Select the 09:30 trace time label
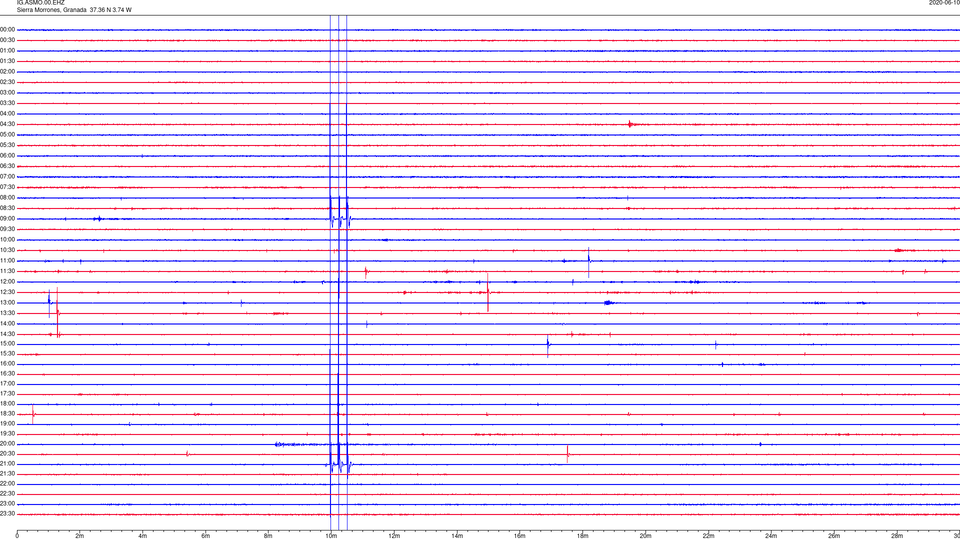The height and width of the screenshot is (540, 960). [8, 229]
